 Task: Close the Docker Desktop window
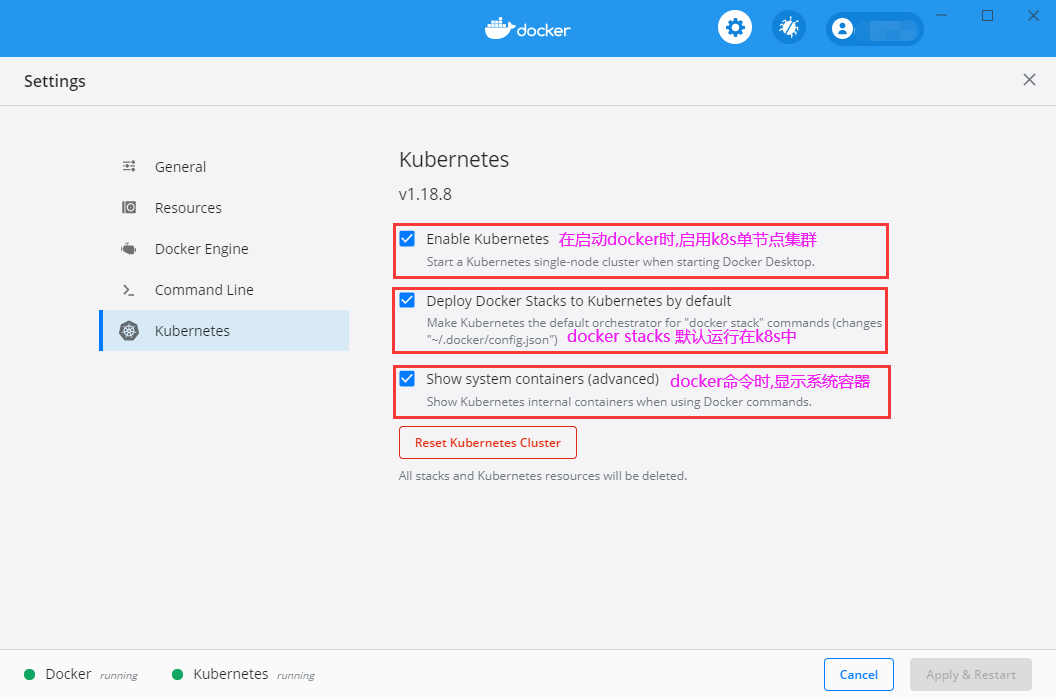pyautogui.click(x=1033, y=15)
